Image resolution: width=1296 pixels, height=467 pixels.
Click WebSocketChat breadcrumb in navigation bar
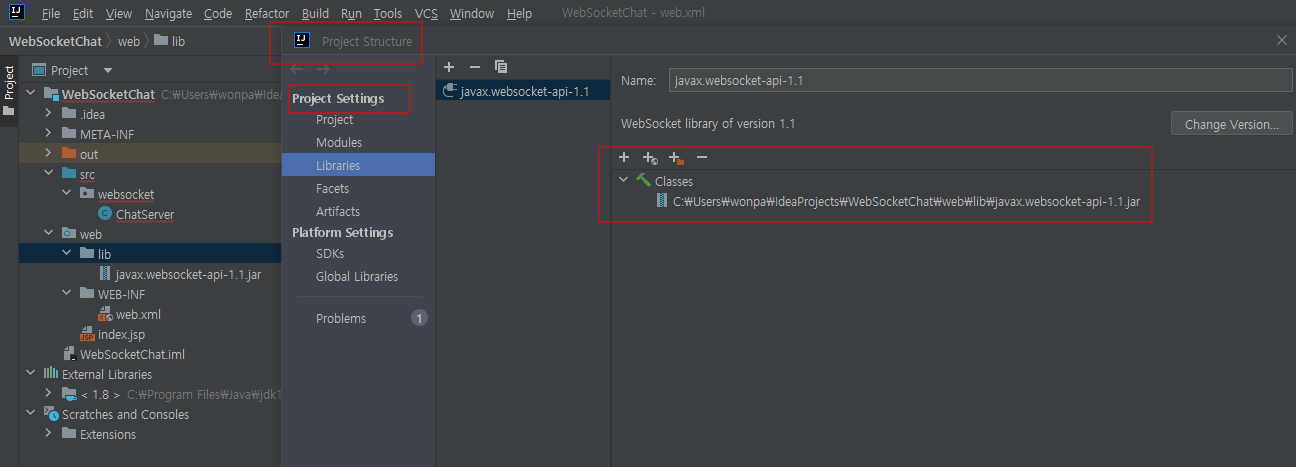(55, 41)
